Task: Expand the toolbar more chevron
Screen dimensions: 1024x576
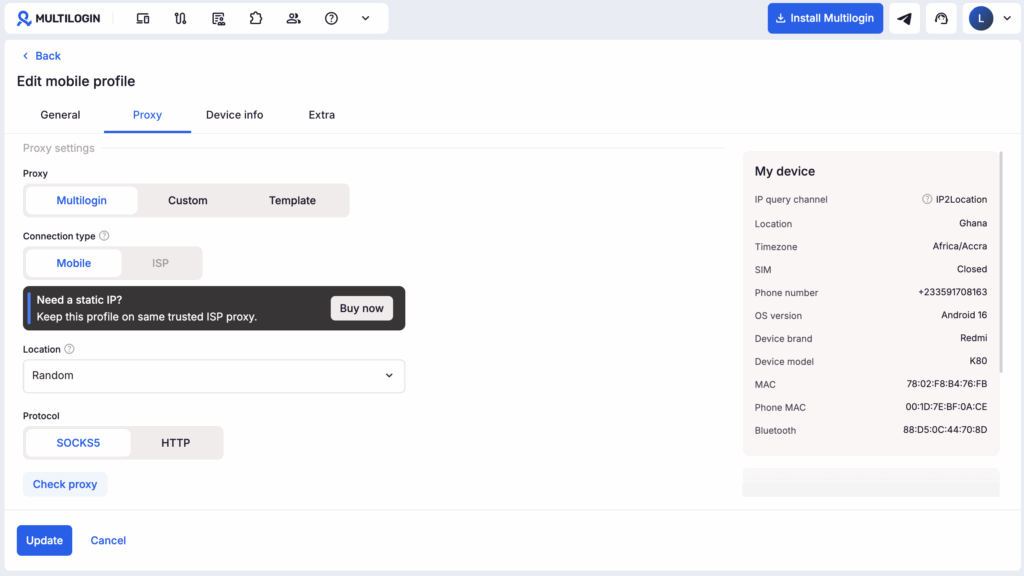Action: point(366,18)
